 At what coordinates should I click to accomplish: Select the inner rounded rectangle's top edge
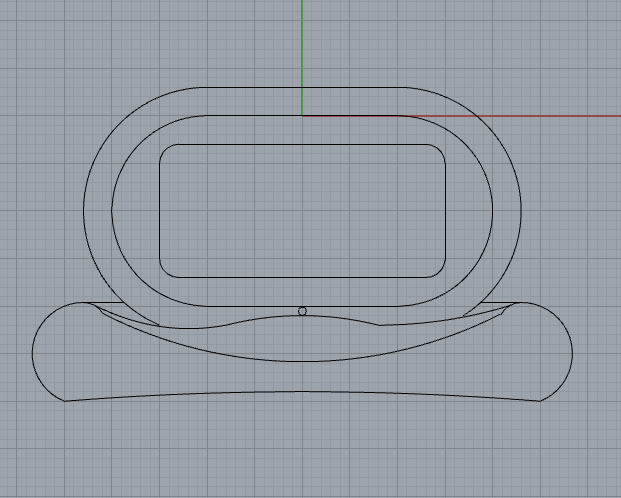click(302, 144)
